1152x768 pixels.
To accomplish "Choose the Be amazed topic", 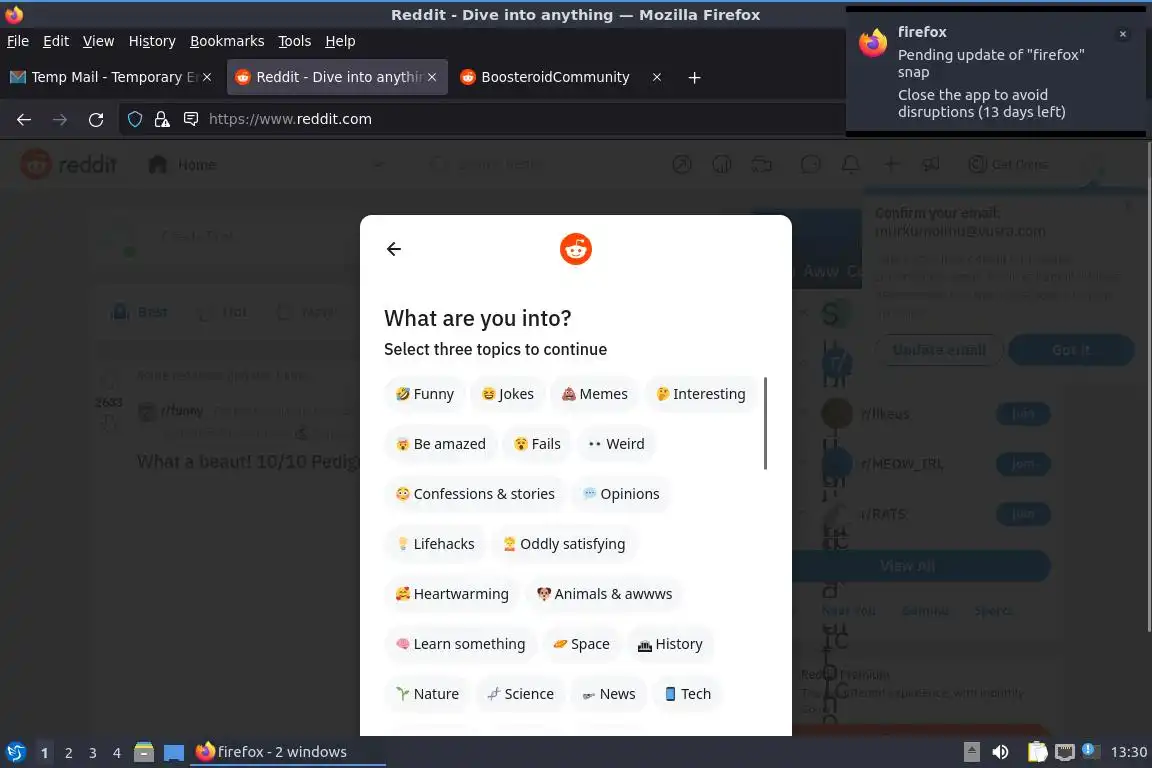I will 441,444.
